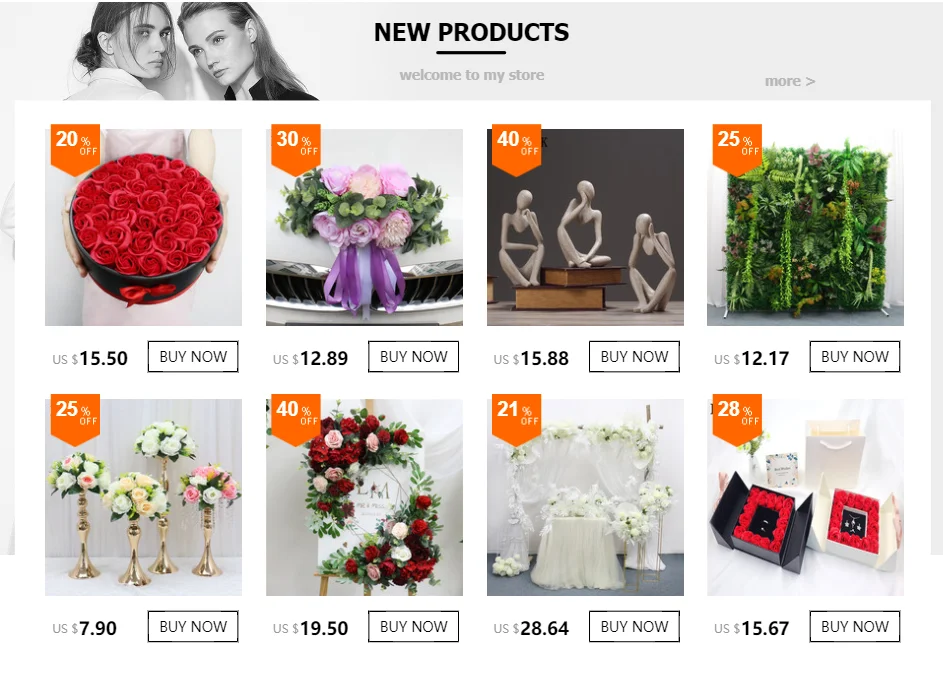Image resolution: width=943 pixels, height=686 pixels.
Task: Click BUY NOW next to US $15.88
Action: (634, 357)
